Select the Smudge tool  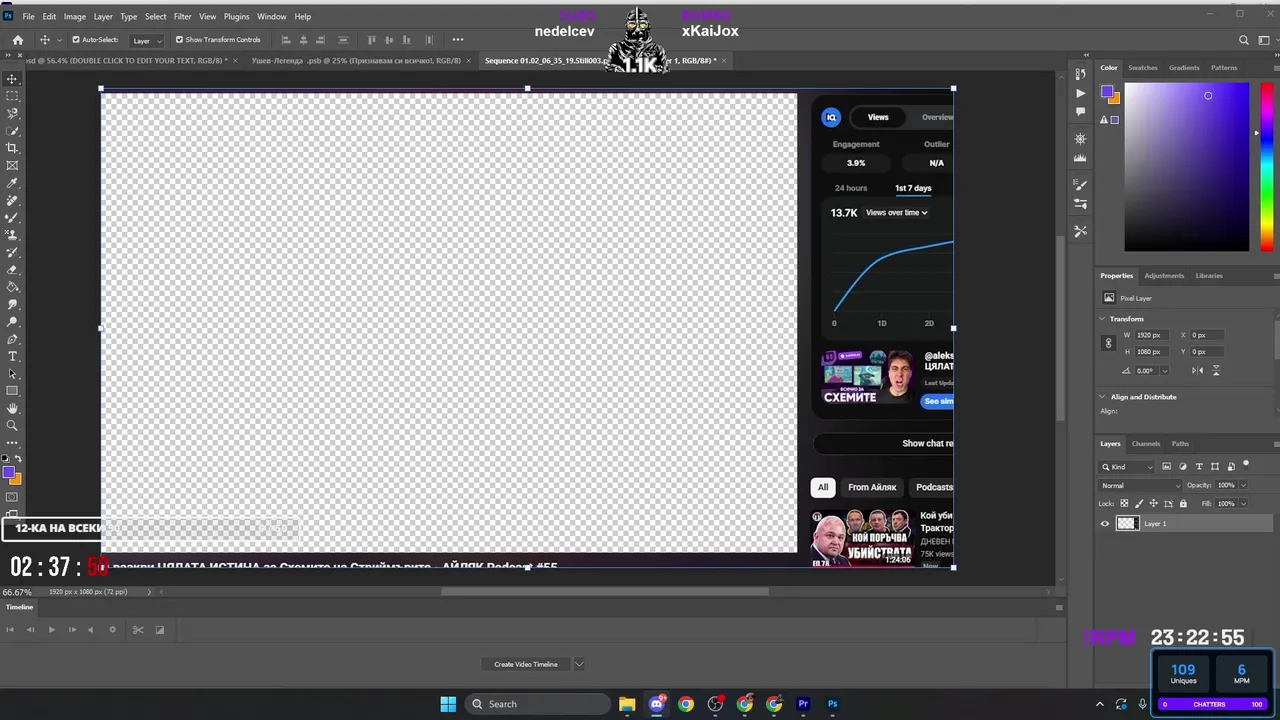(12, 304)
